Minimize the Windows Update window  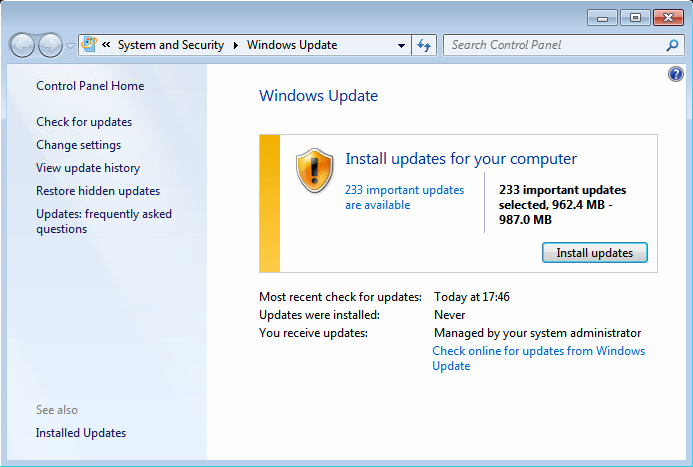tap(602, 18)
